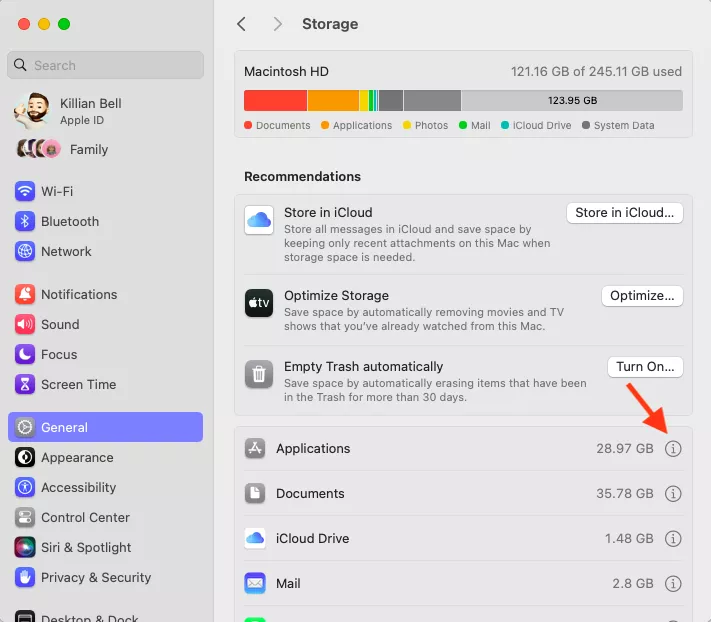Click the Search field in sidebar

click(105, 66)
